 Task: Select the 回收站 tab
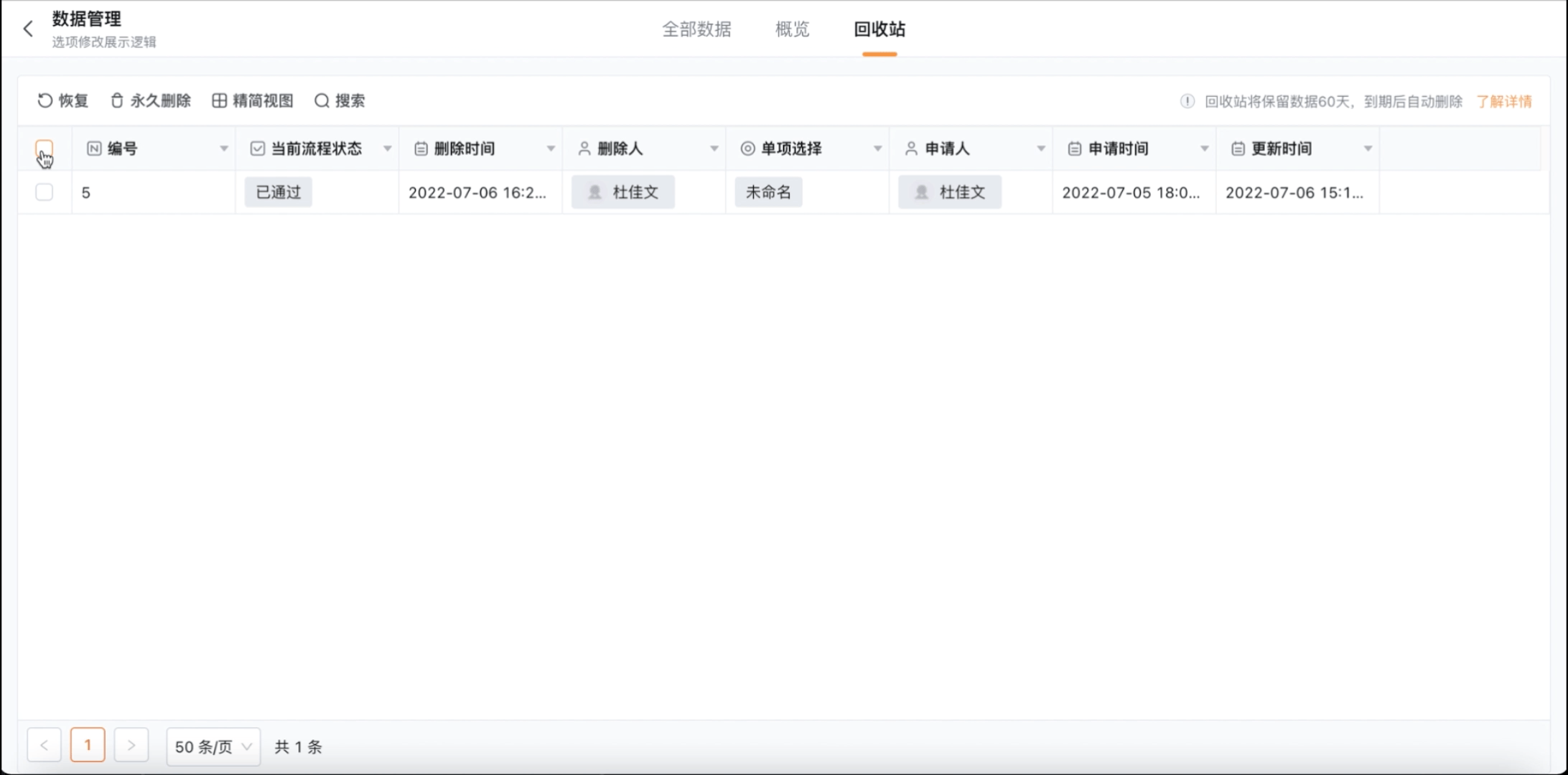pyautogui.click(x=879, y=29)
